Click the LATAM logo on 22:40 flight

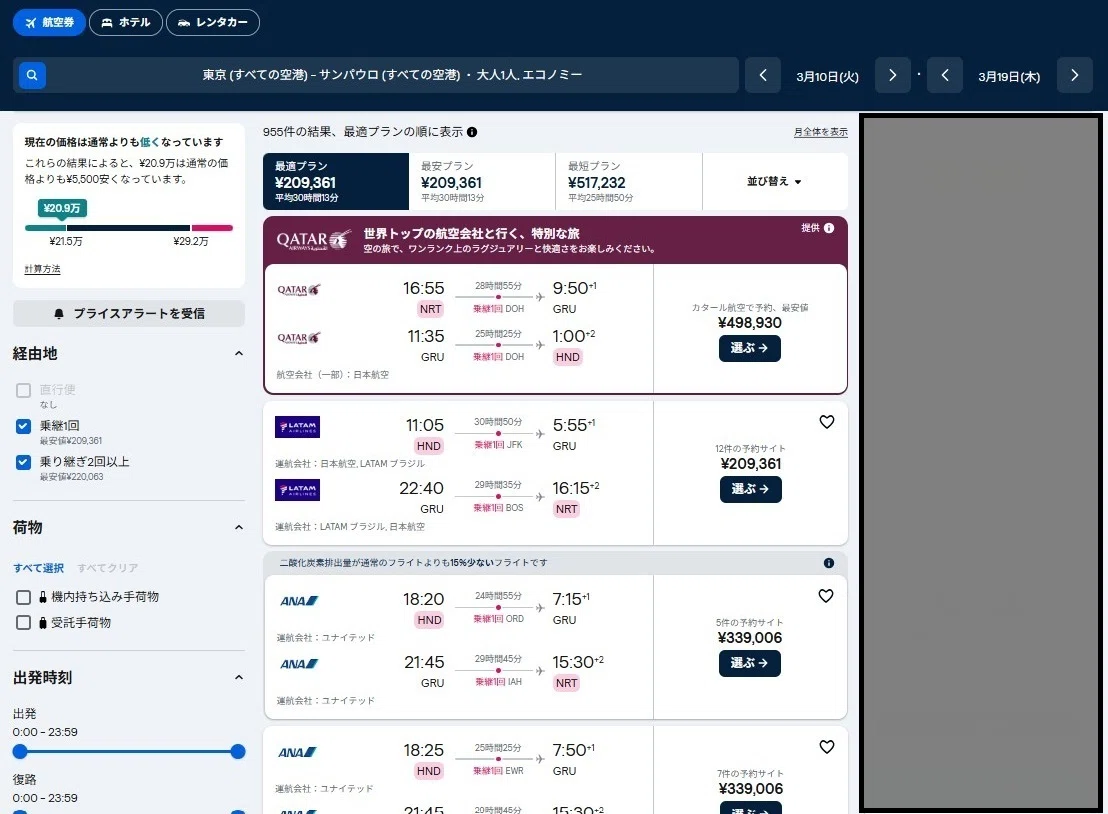pyautogui.click(x=297, y=490)
